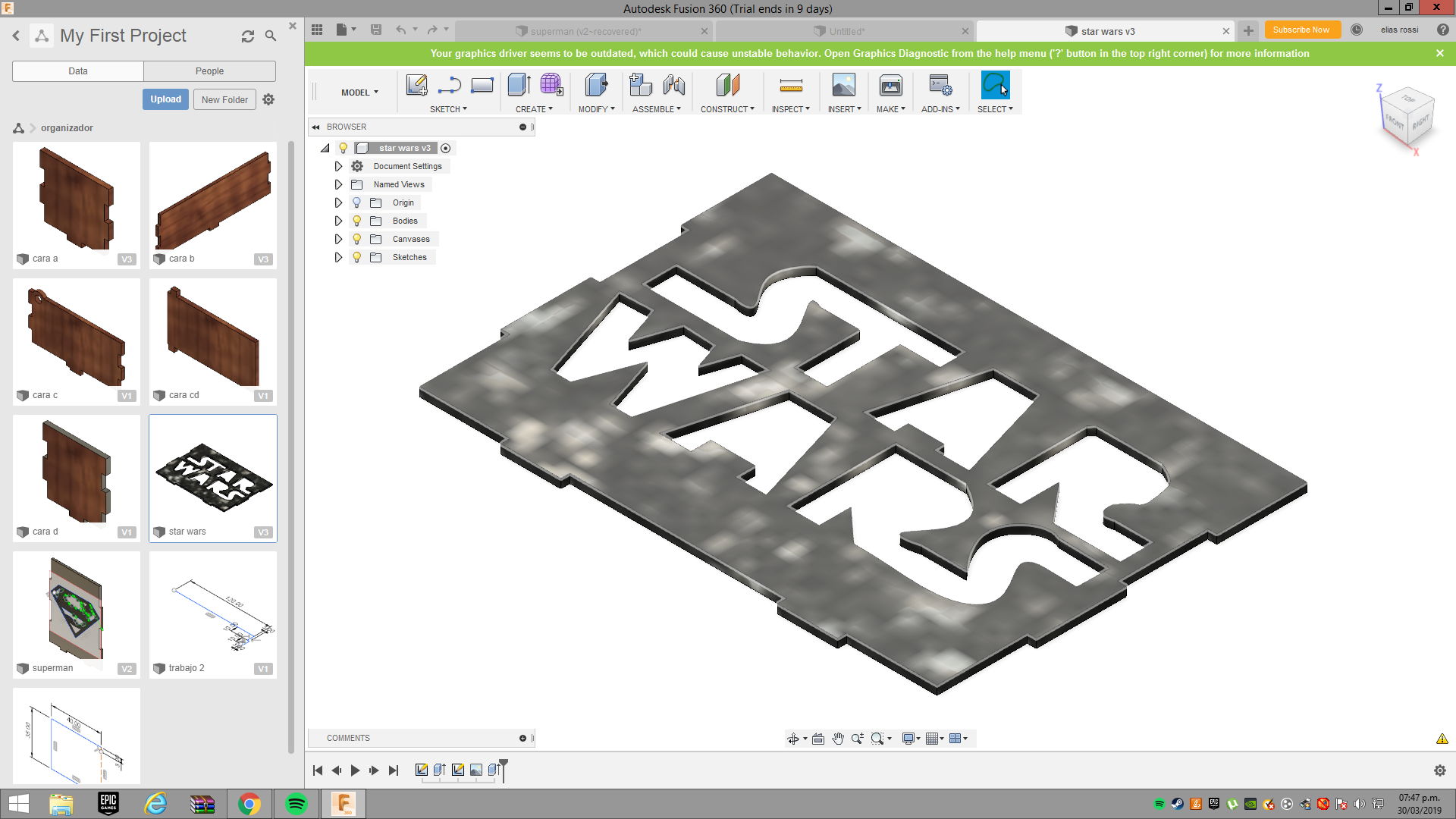Pick the 2-point Rectangle sketch tool

click(x=482, y=85)
